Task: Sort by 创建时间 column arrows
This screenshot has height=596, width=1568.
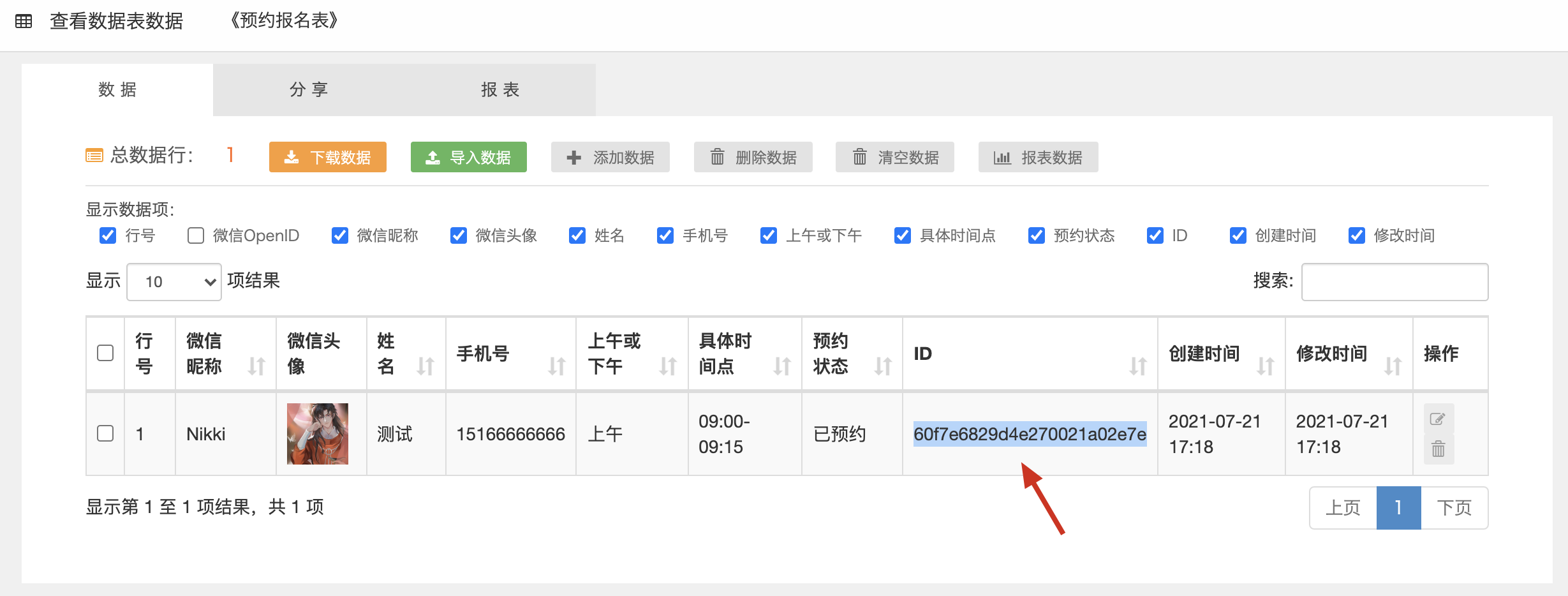Action: (1265, 366)
